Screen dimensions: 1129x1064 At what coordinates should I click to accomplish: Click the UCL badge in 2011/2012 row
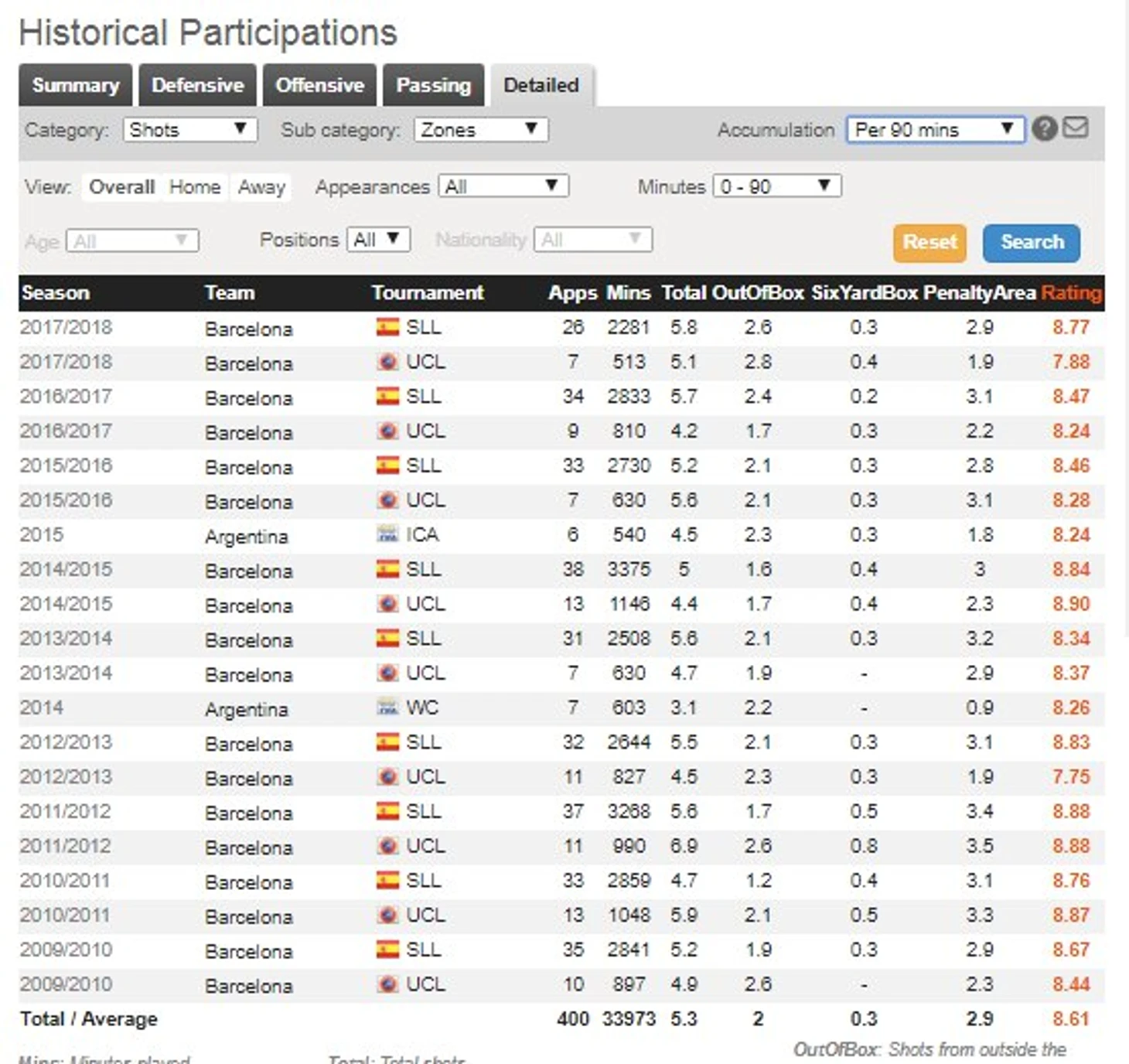(387, 846)
